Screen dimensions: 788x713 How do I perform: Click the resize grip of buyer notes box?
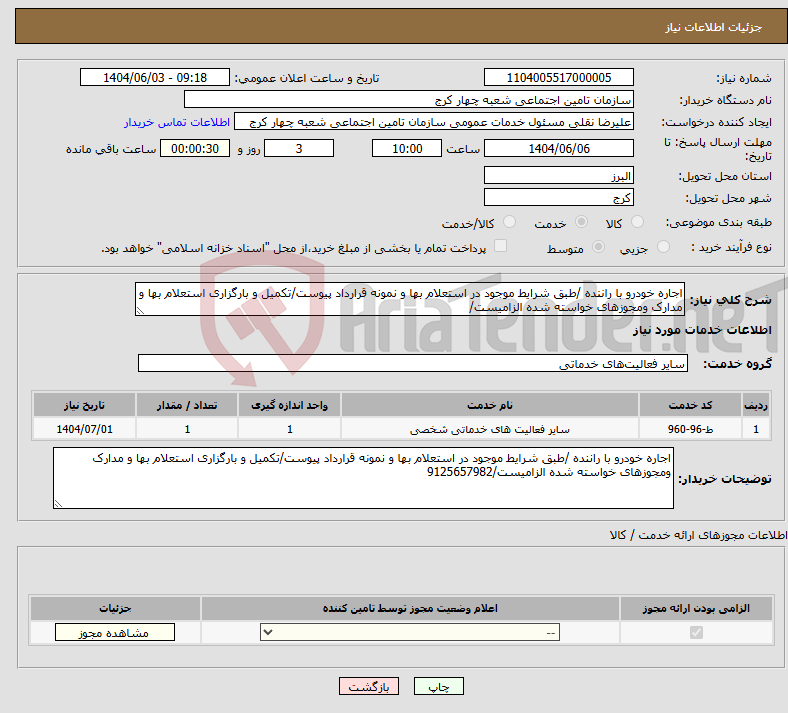(58, 503)
